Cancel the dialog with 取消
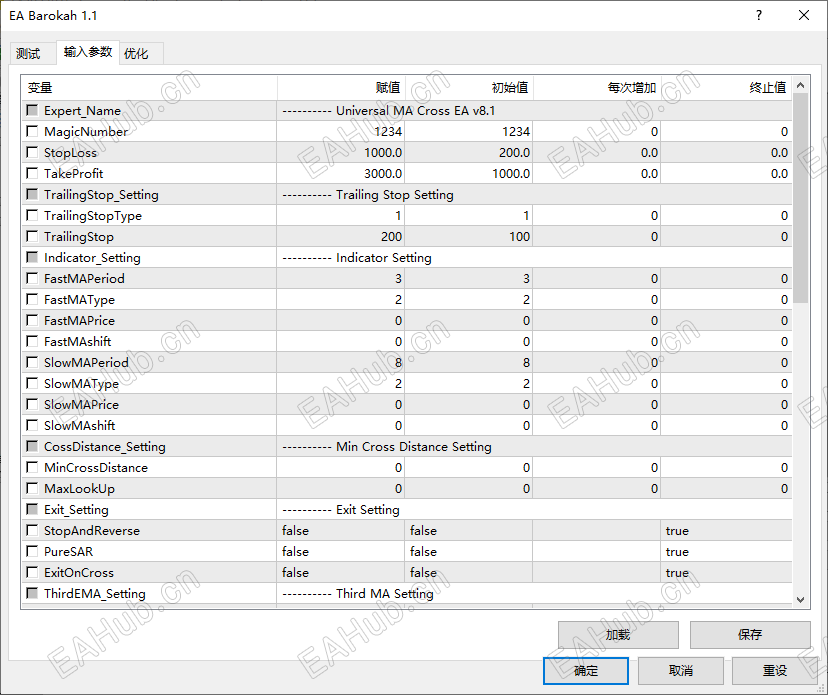The image size is (828, 695). point(681,671)
